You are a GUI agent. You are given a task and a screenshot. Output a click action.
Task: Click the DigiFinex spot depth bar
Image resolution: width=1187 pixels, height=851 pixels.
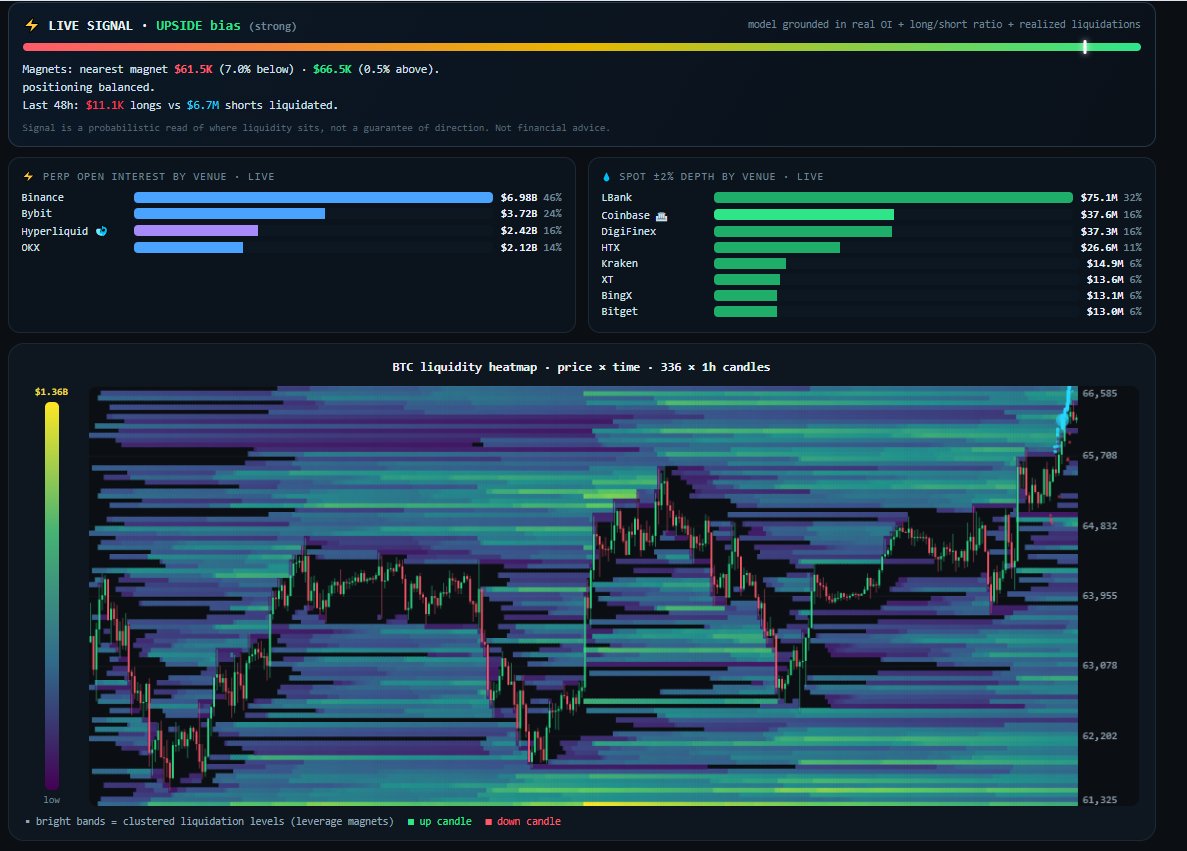click(x=803, y=231)
